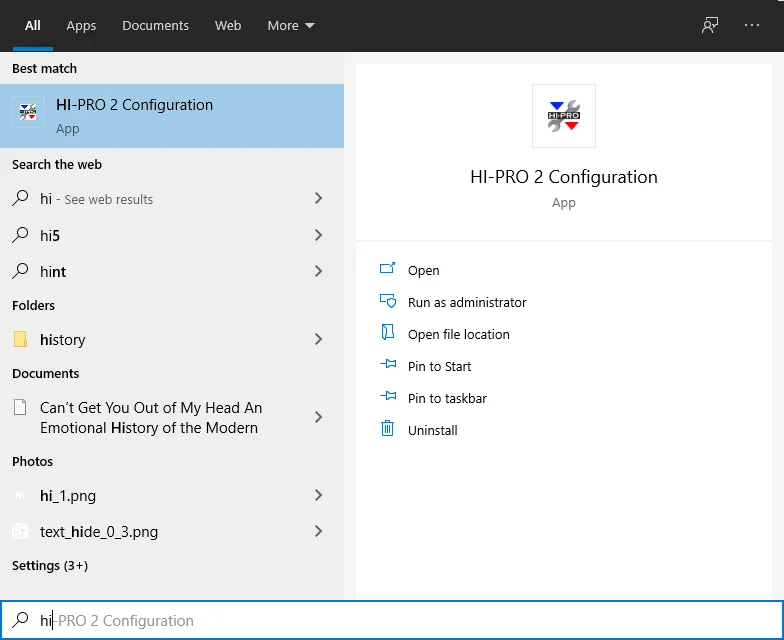
Task: Click the Open action text
Action: (x=424, y=270)
